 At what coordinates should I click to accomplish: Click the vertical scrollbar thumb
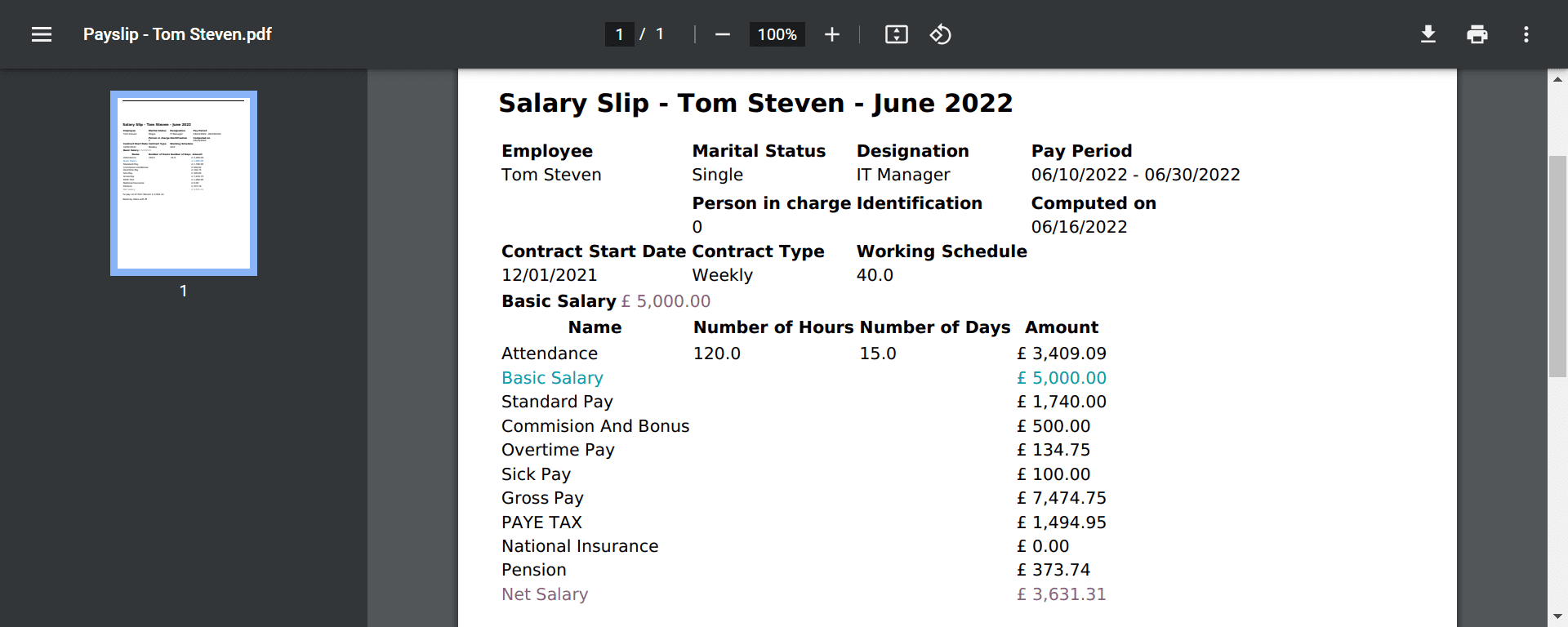click(x=1557, y=265)
